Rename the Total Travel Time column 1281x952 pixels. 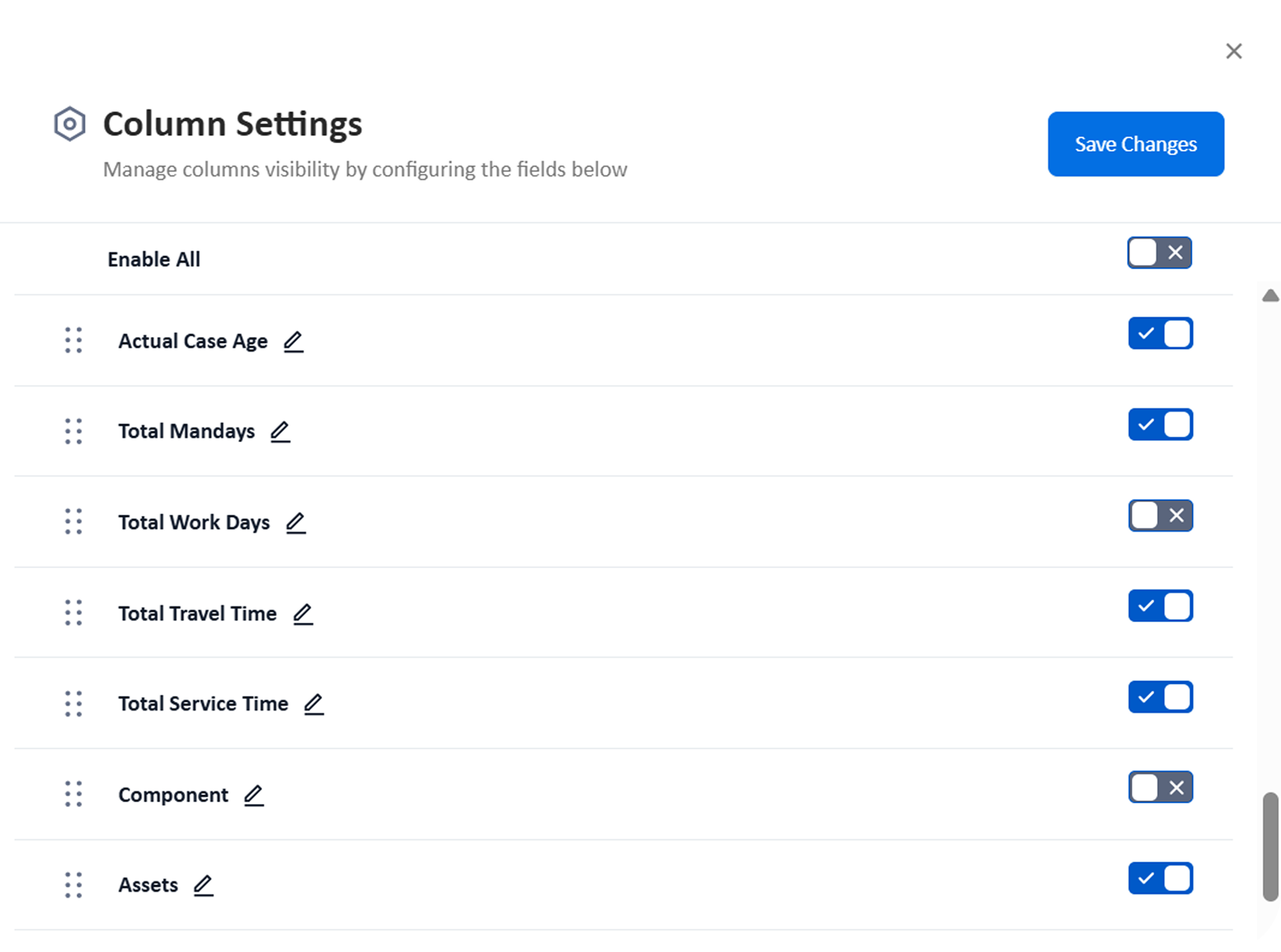(x=302, y=614)
